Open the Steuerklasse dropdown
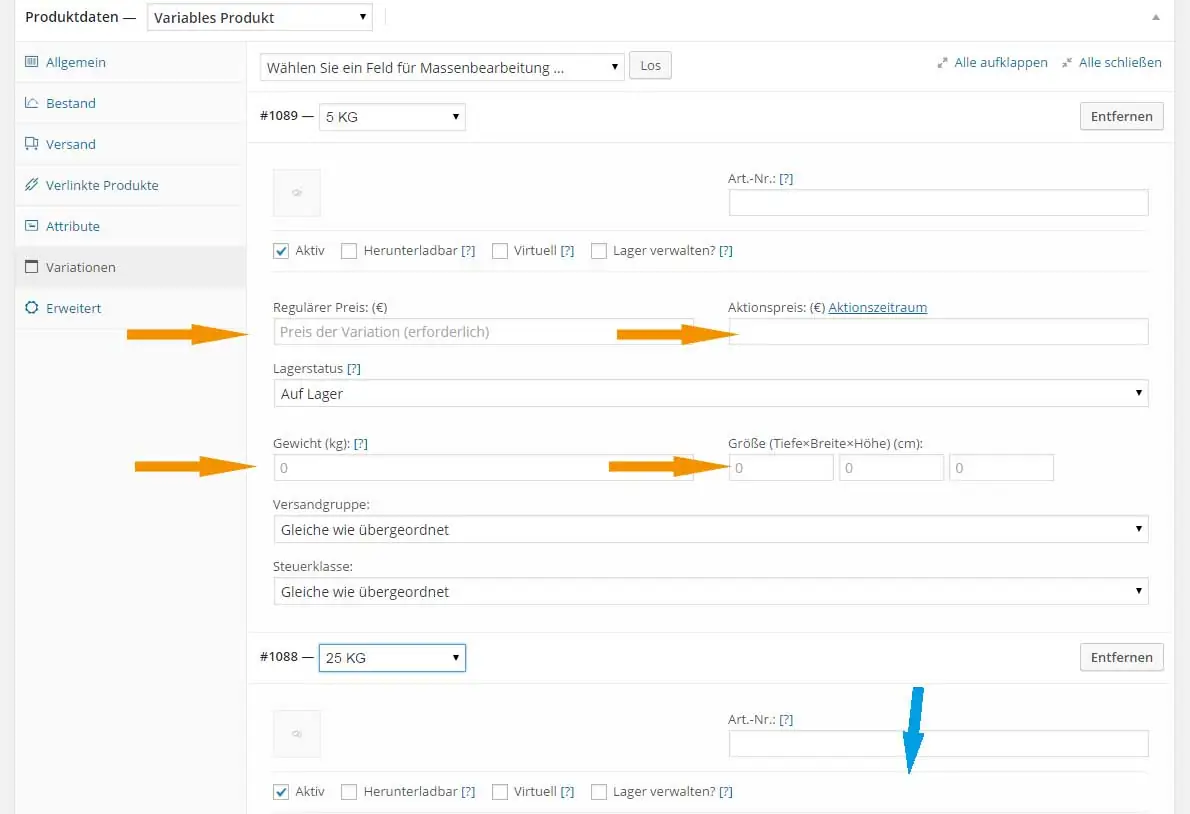The height and width of the screenshot is (814, 1190). (711, 591)
